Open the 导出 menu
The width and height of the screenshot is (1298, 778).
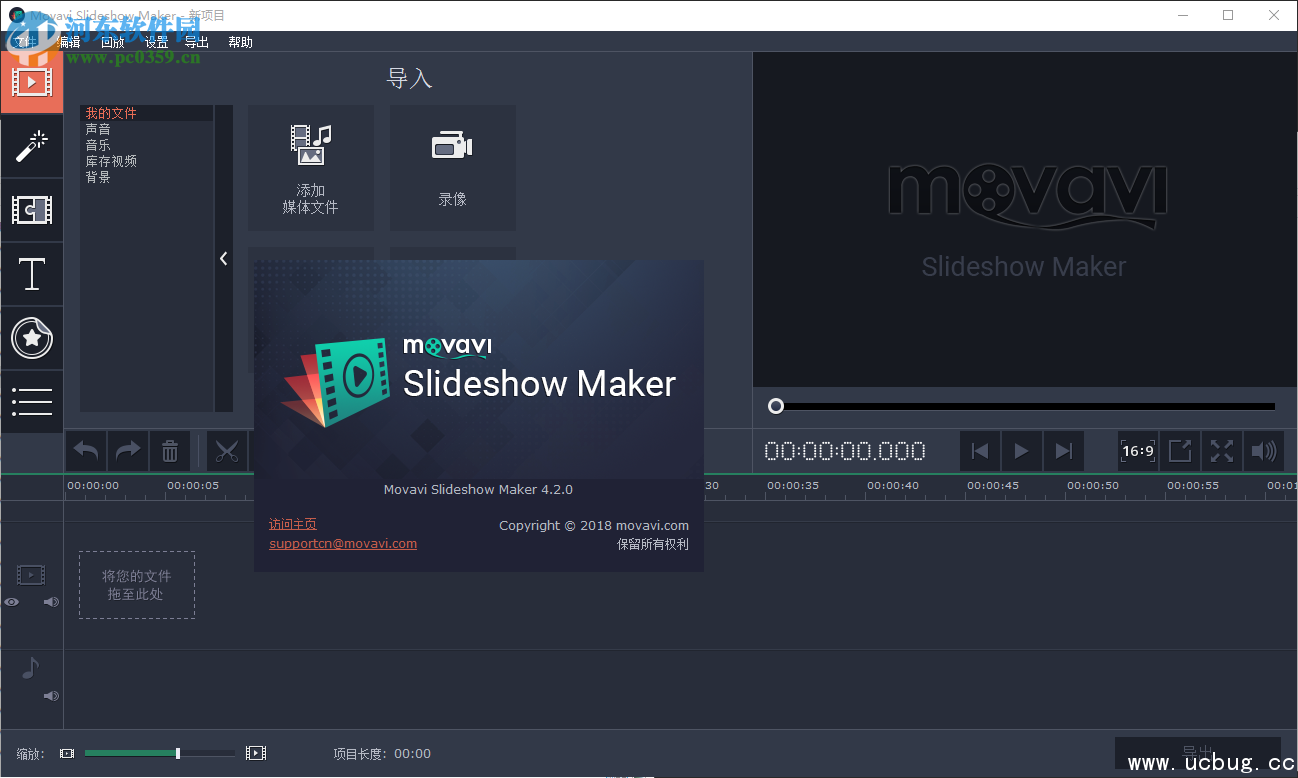click(196, 42)
